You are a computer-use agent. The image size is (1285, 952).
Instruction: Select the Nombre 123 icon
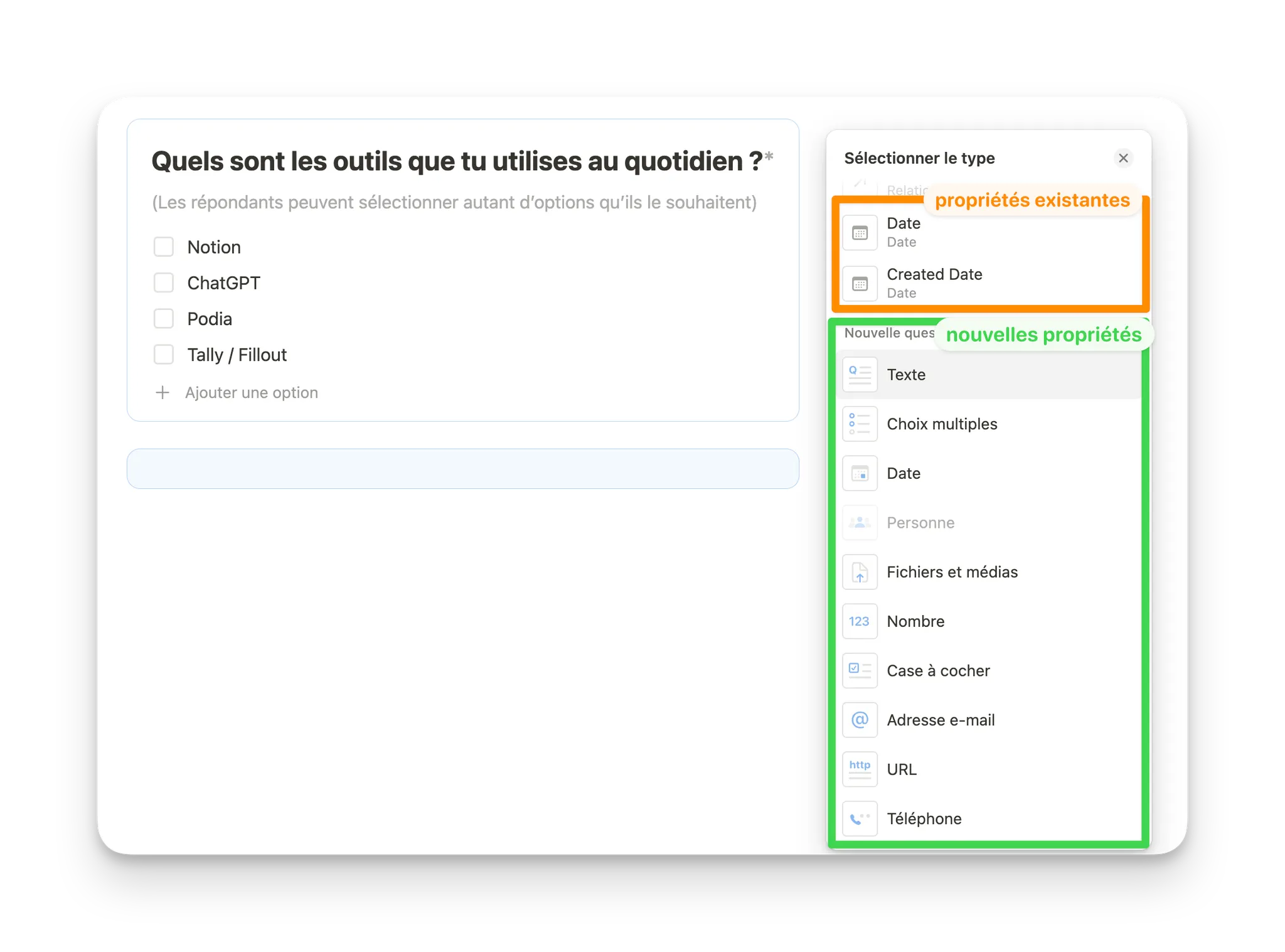[860, 621]
